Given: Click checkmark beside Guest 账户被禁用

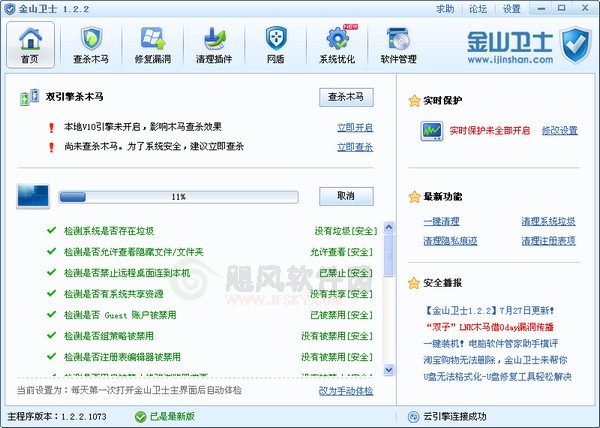Looking at the screenshot, I should (x=51, y=314).
